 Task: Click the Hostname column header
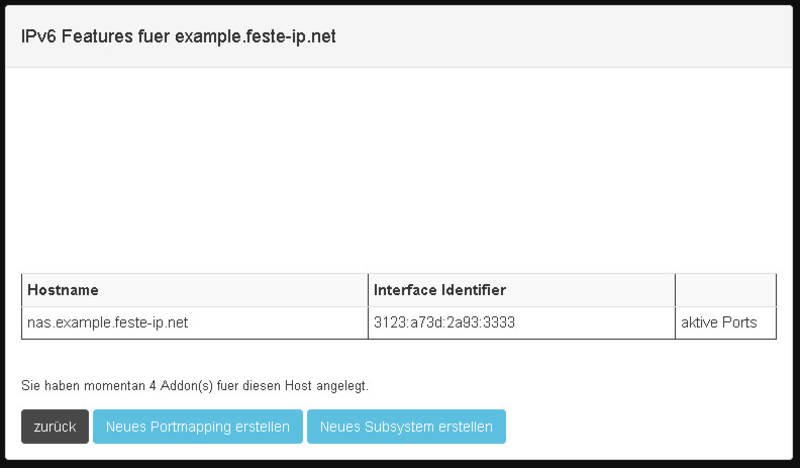click(x=195, y=290)
